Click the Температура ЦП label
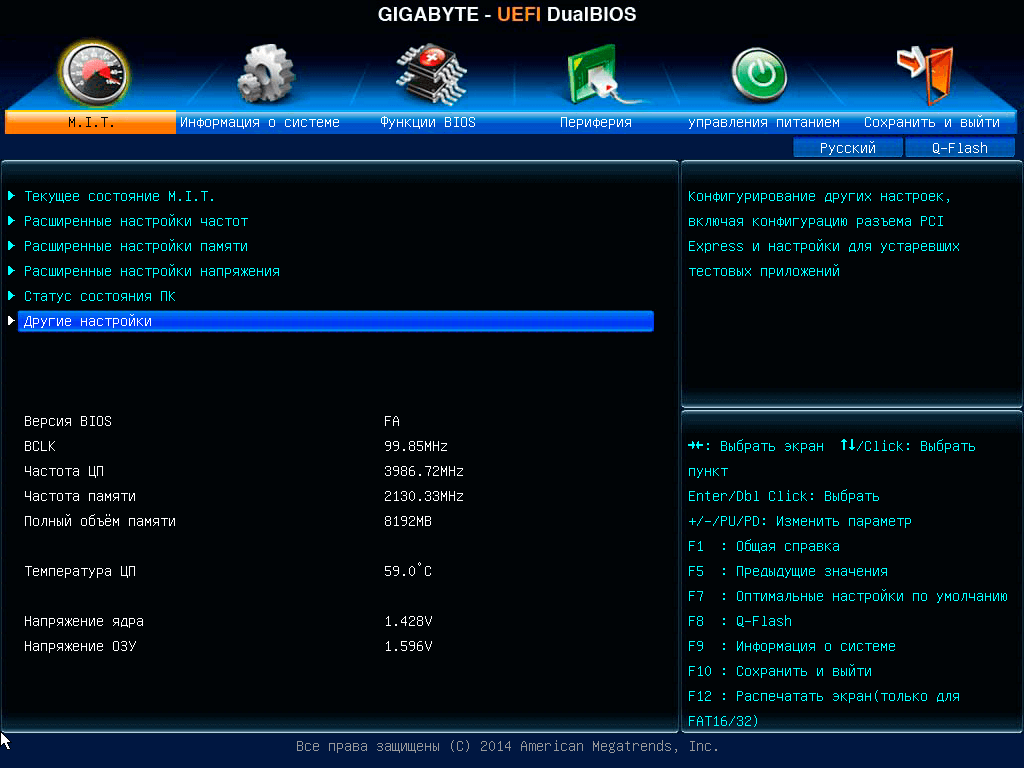The width and height of the screenshot is (1024, 768). [80, 571]
